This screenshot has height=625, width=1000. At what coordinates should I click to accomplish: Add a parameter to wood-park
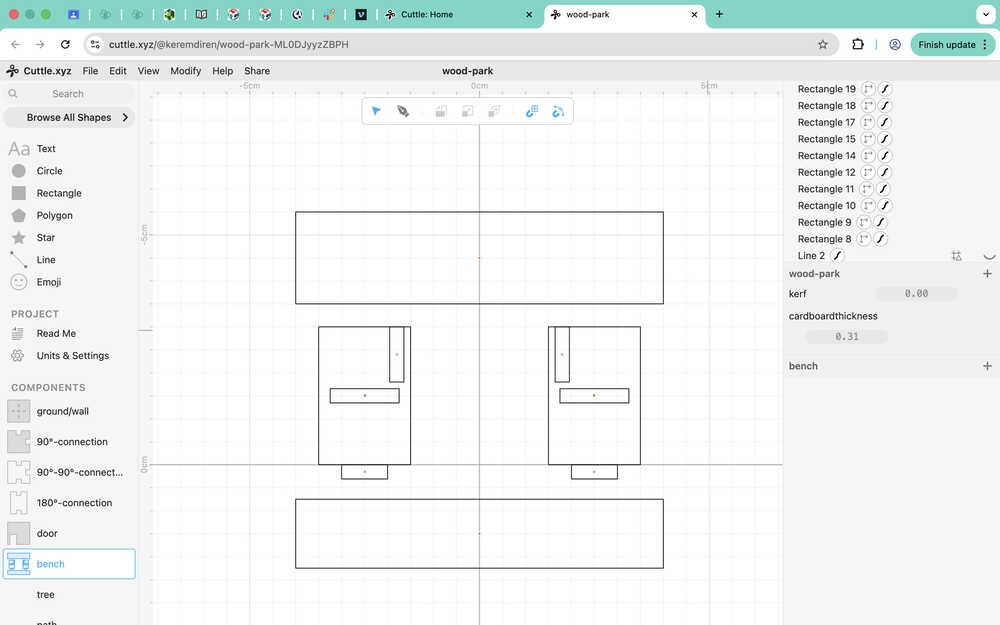(987, 274)
